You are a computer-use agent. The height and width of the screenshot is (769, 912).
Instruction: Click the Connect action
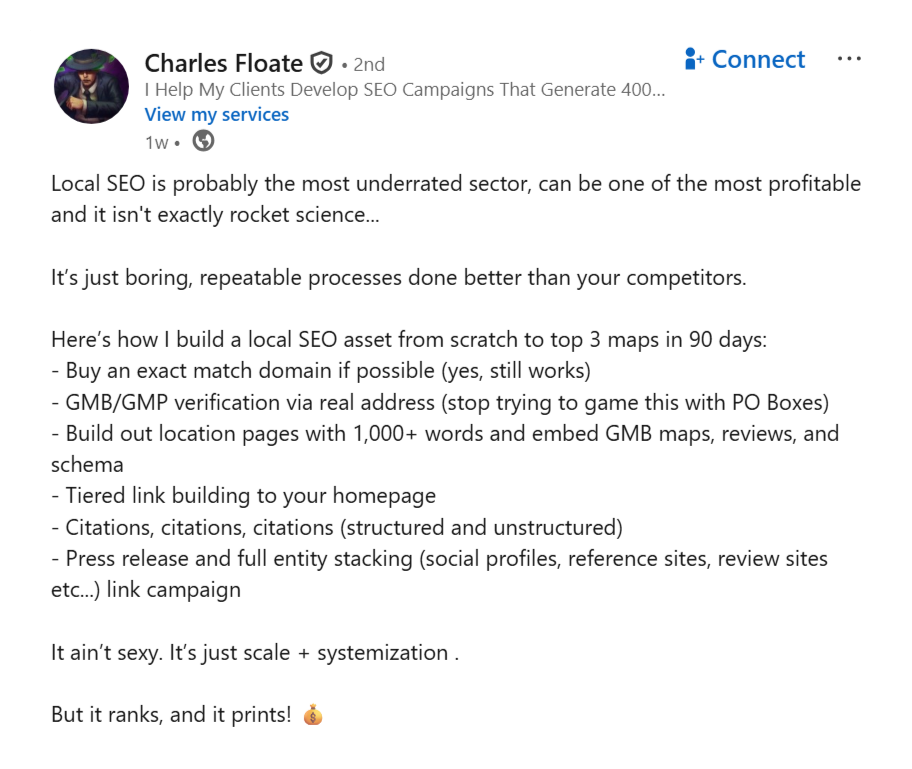(x=758, y=59)
